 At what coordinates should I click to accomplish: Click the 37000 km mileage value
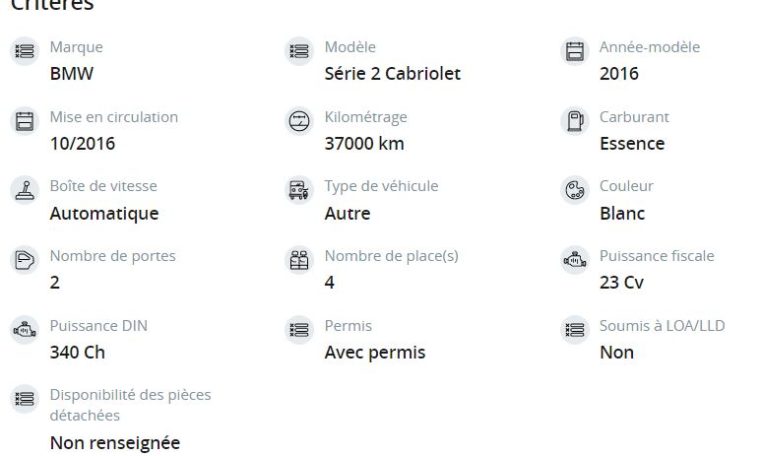click(364, 144)
